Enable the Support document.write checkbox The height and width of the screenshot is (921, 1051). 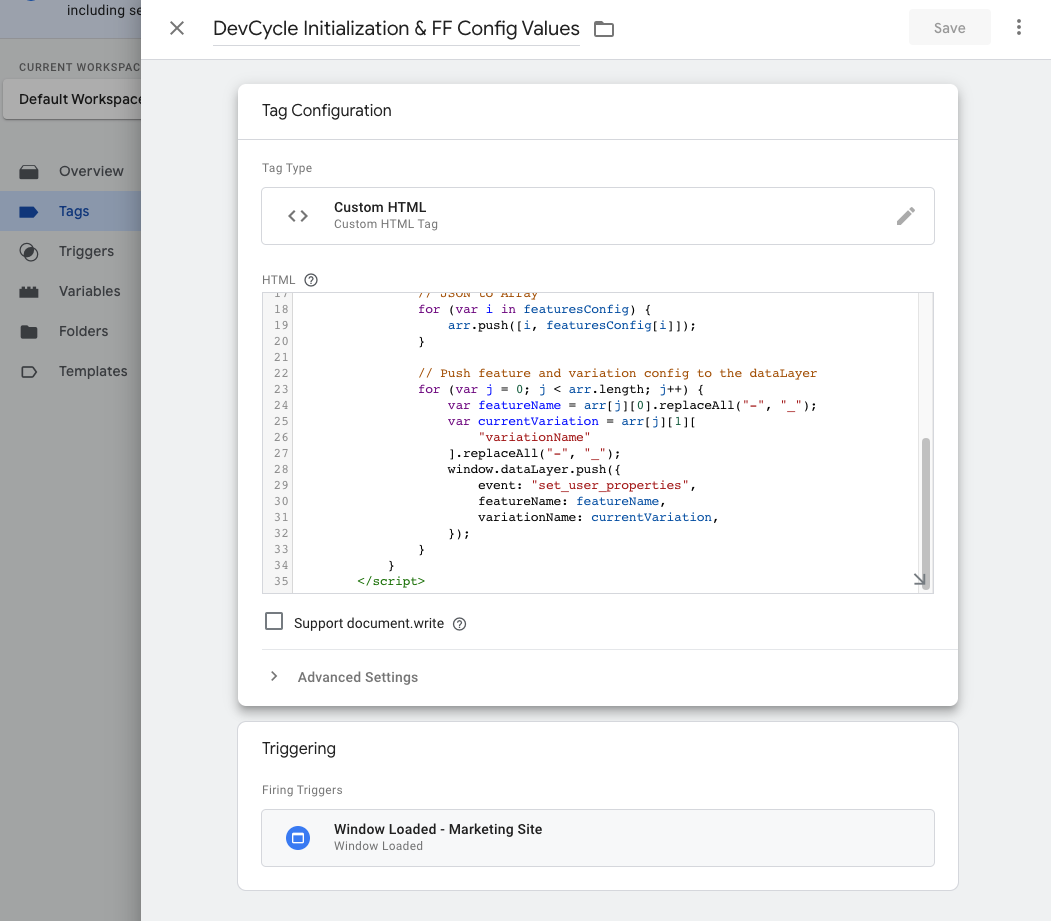(x=274, y=622)
